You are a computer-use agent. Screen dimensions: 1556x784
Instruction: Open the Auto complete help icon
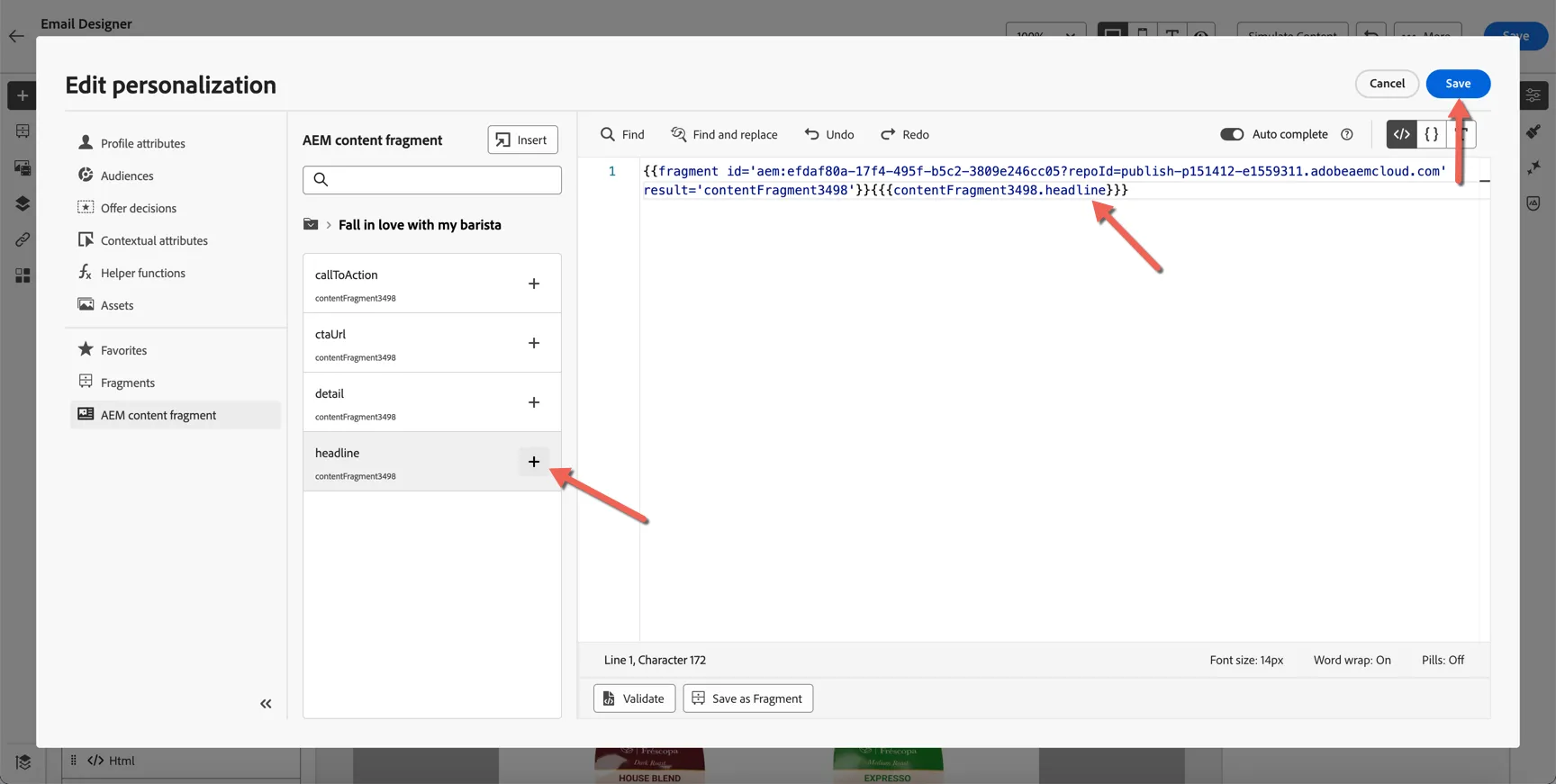[x=1347, y=134]
